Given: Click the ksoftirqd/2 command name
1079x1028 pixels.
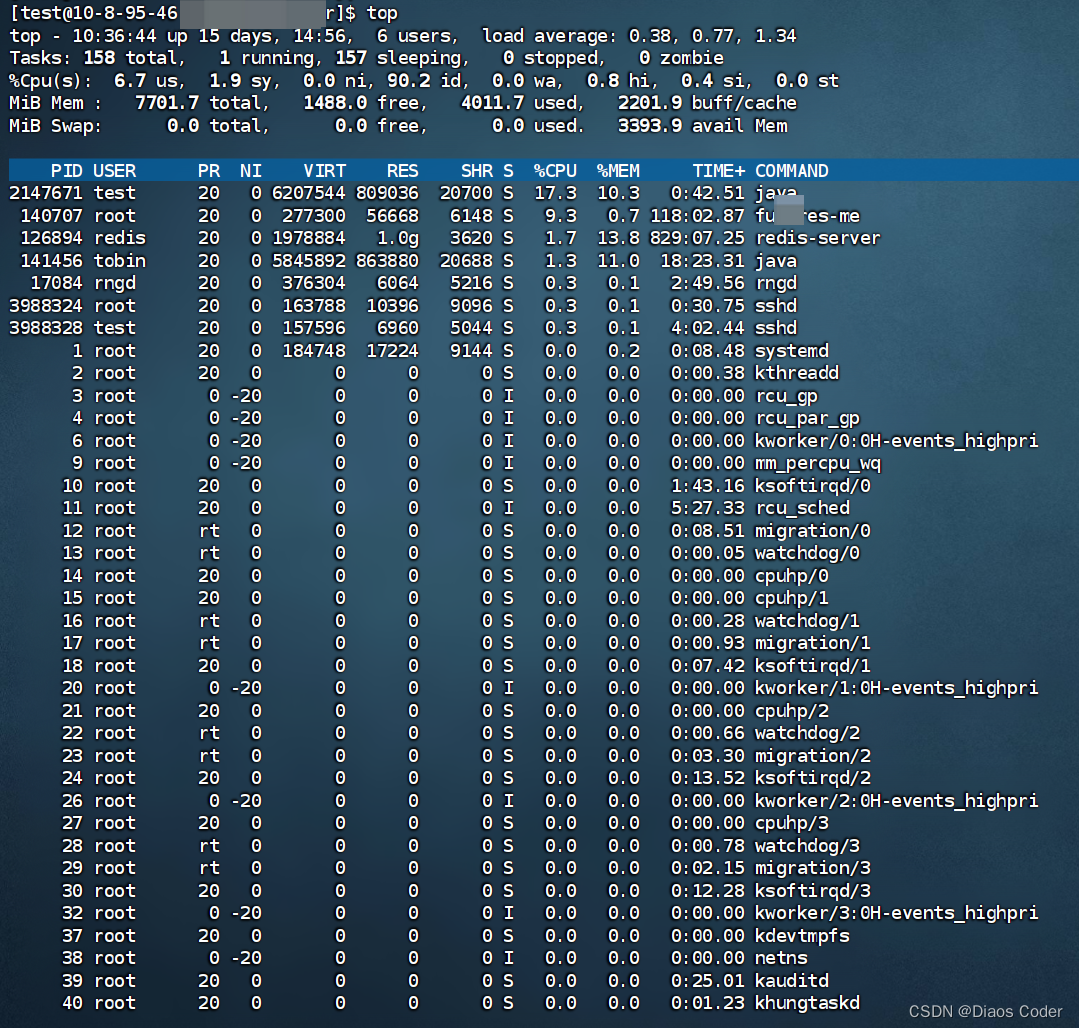Looking at the screenshot, I should [x=813, y=778].
